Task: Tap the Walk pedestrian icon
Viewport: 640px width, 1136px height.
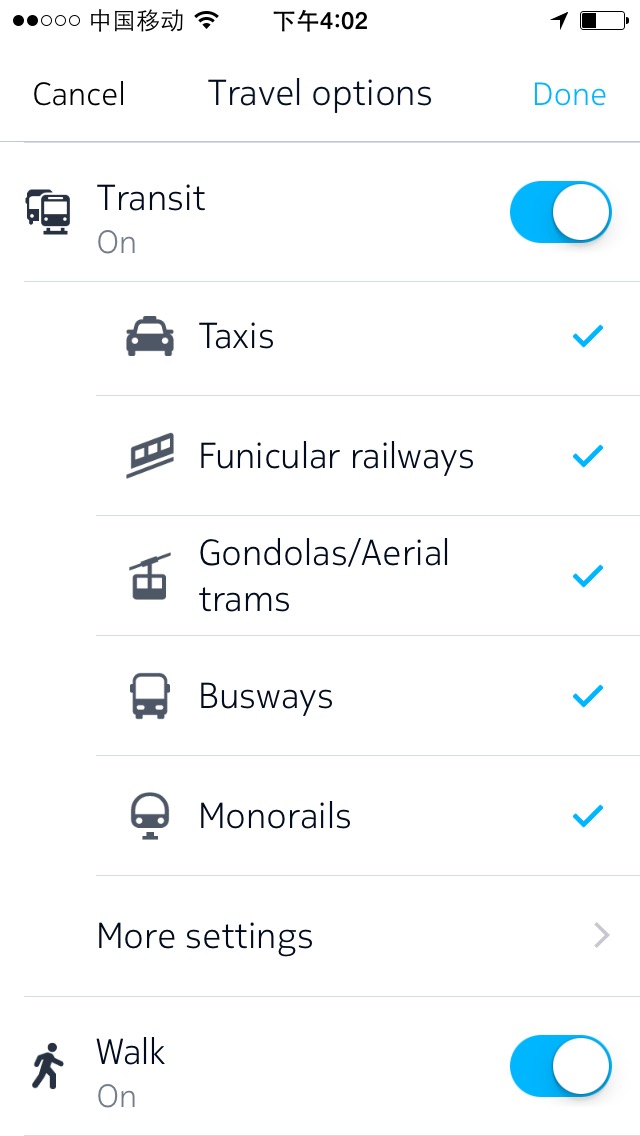Action: click(48, 1066)
